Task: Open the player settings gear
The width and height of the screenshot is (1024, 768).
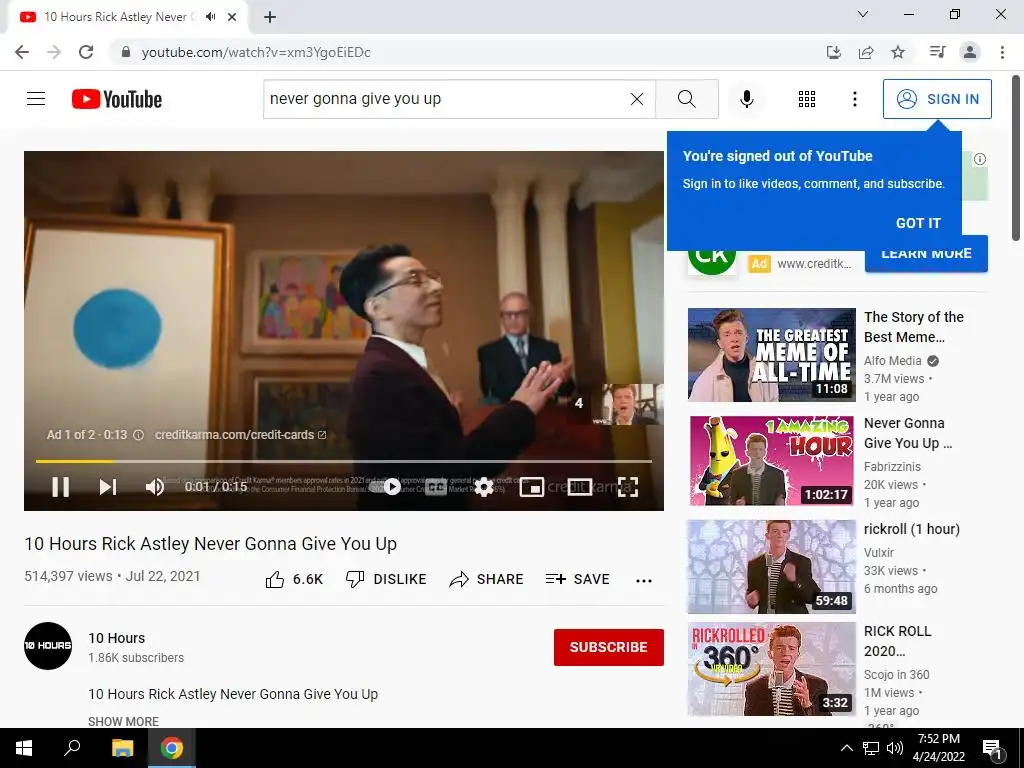Action: (483, 487)
